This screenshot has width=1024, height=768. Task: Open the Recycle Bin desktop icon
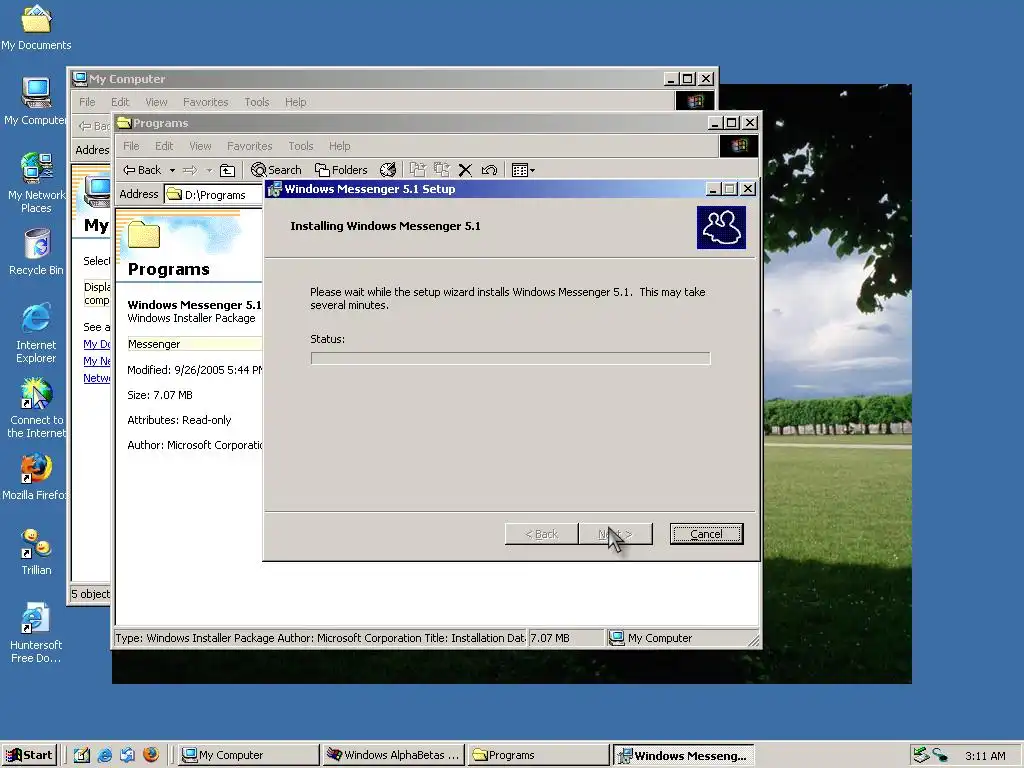point(36,251)
